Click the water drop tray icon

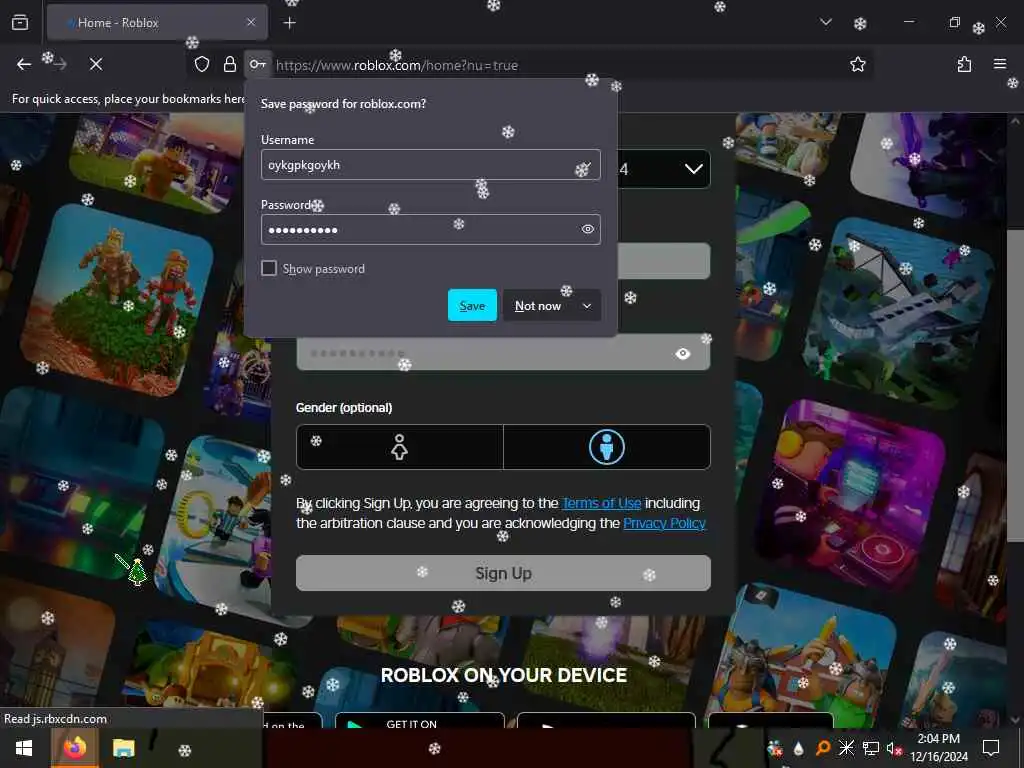(798, 748)
